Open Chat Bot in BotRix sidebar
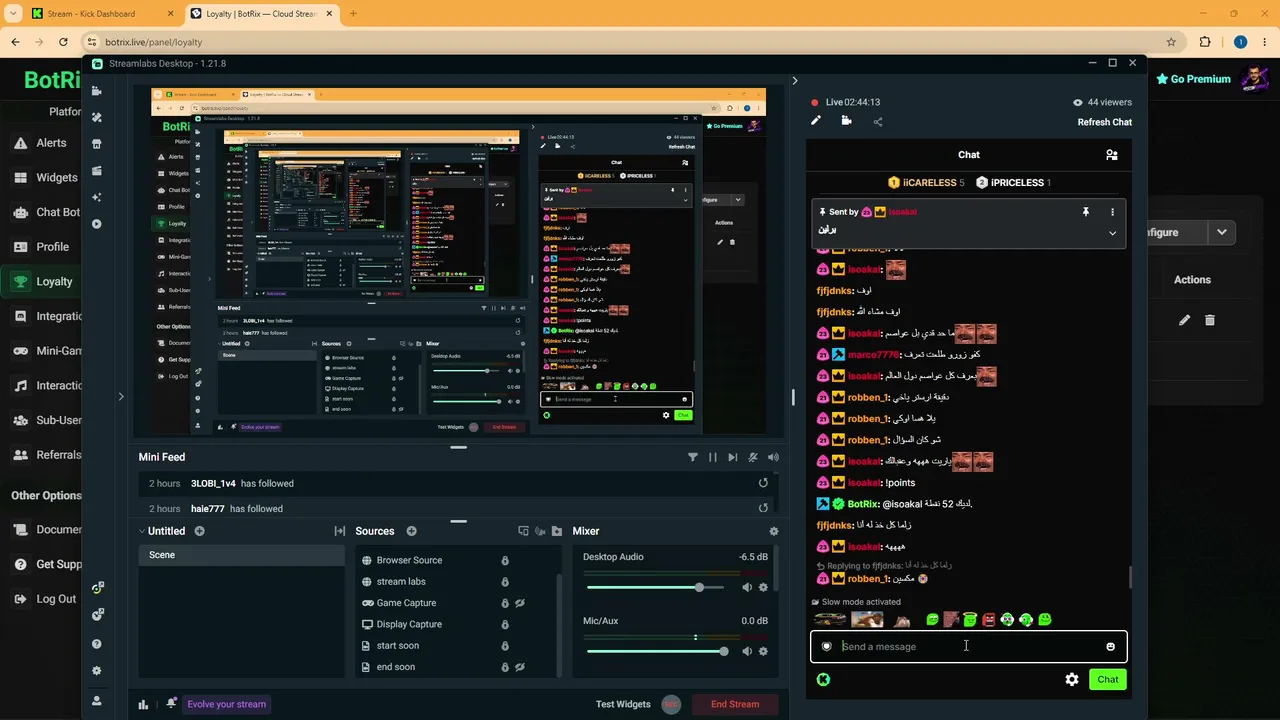The height and width of the screenshot is (720, 1280). click(45, 212)
